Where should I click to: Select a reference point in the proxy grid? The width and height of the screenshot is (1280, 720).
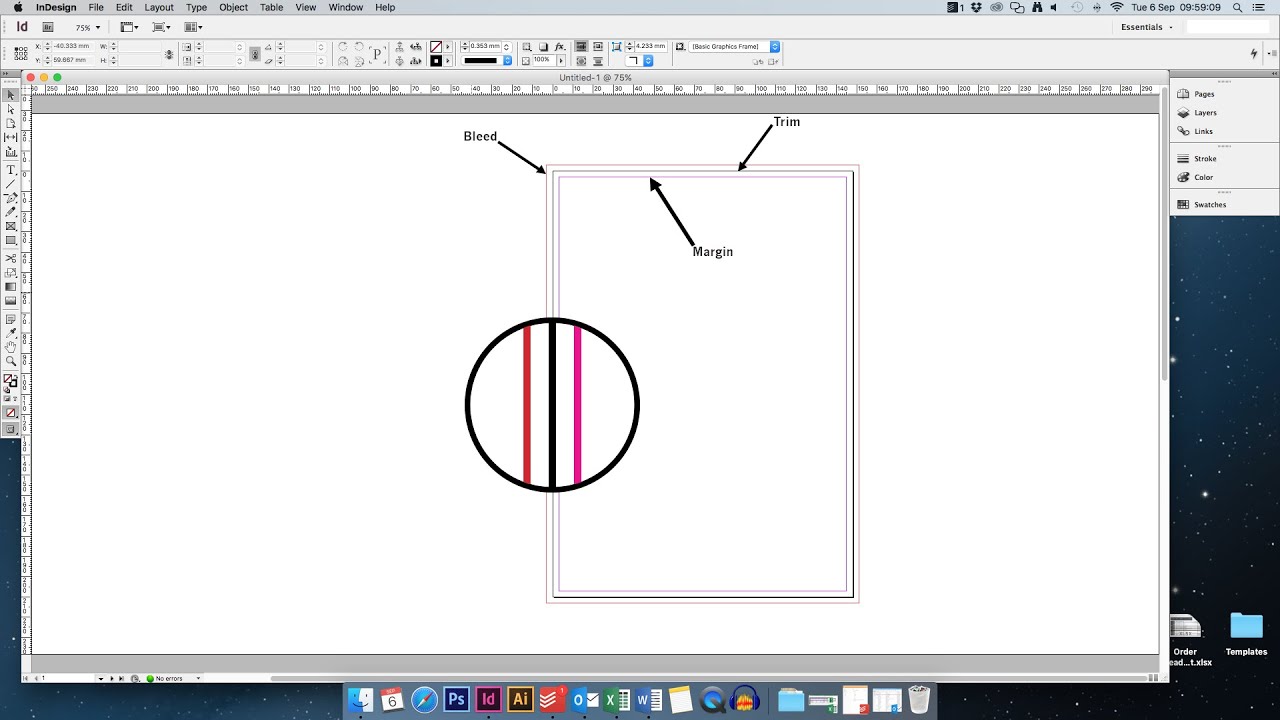point(23,53)
